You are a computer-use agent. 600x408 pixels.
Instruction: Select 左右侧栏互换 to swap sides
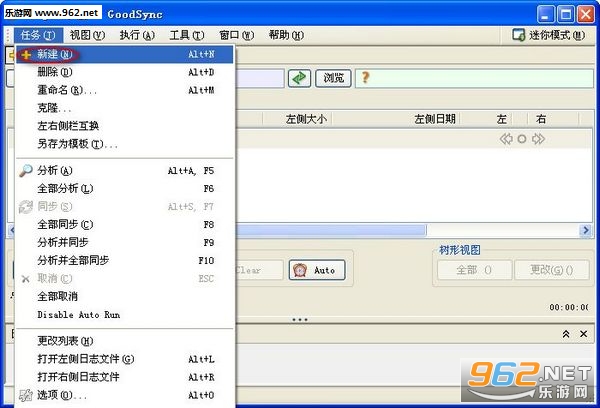click(125, 126)
